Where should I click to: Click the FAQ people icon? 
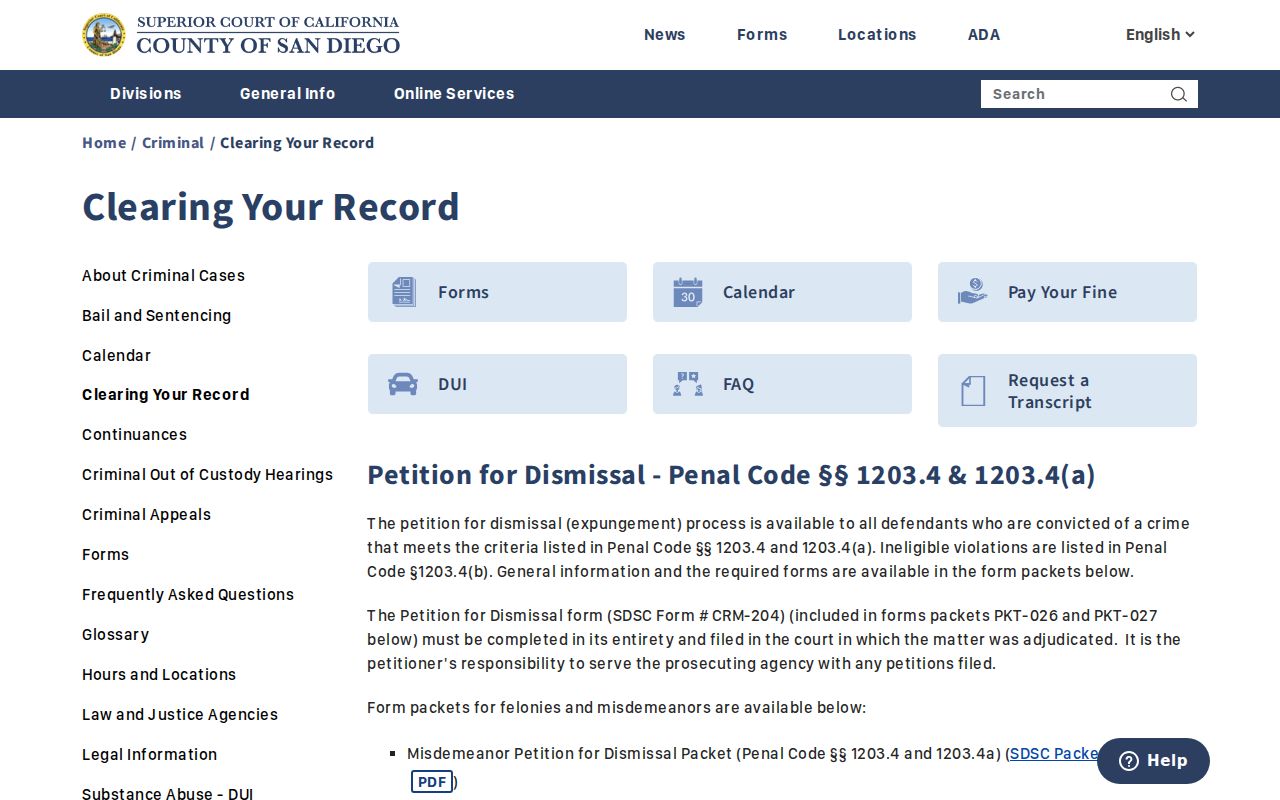(x=688, y=384)
